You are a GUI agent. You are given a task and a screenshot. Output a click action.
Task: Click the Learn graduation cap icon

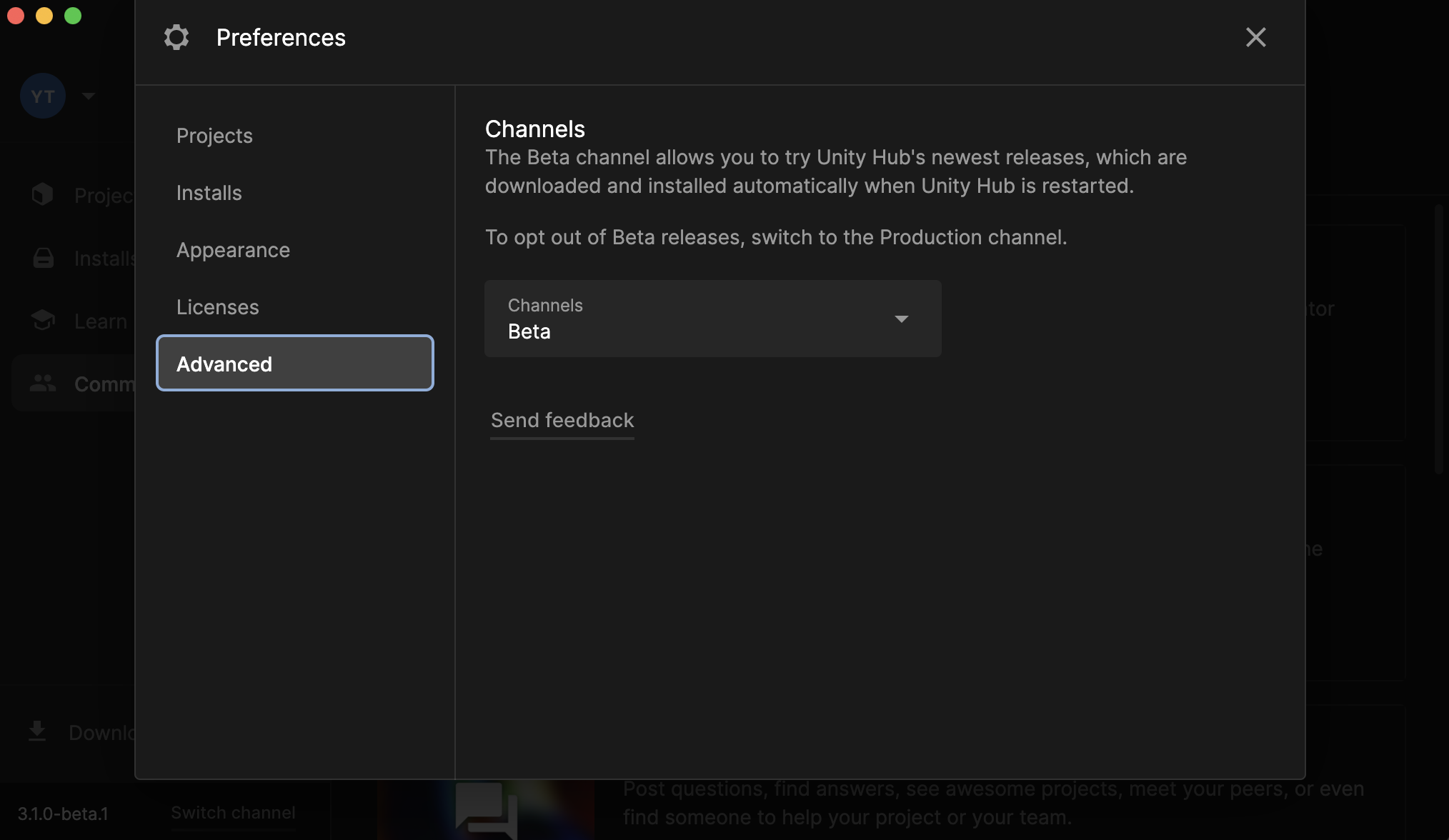tap(43, 321)
